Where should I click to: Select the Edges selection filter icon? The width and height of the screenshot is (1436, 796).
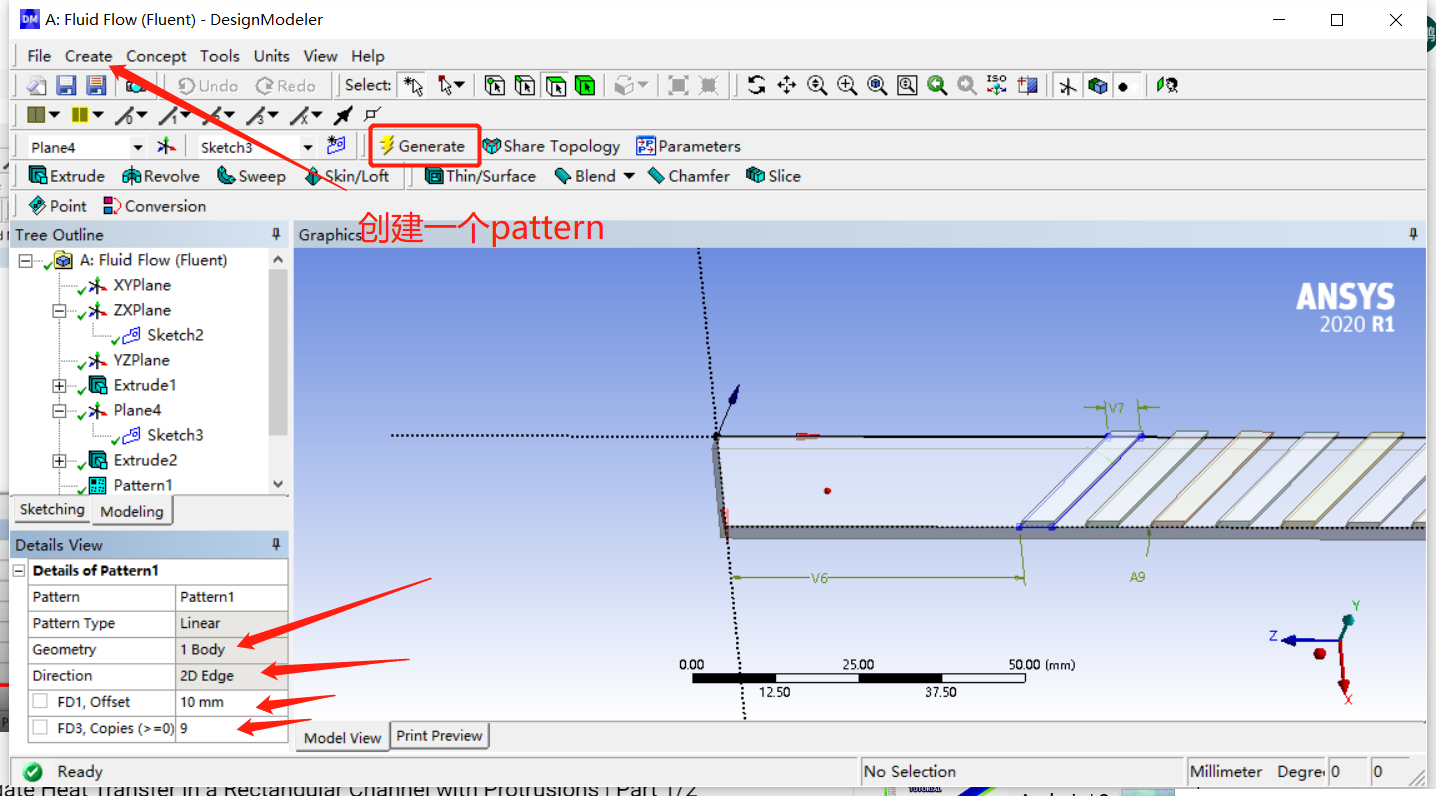coord(525,86)
